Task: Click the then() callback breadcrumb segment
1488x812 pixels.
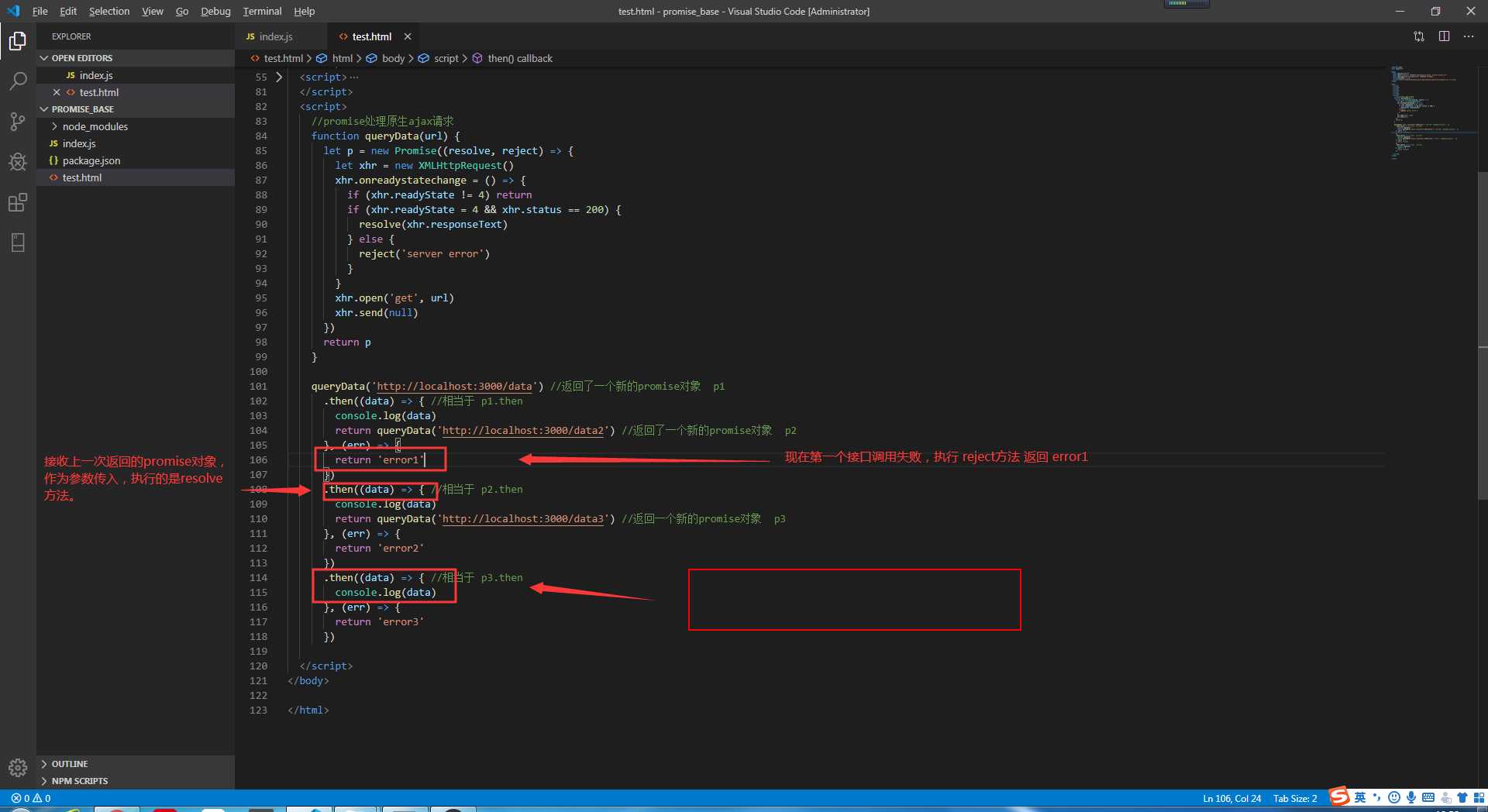Action: [x=512, y=58]
